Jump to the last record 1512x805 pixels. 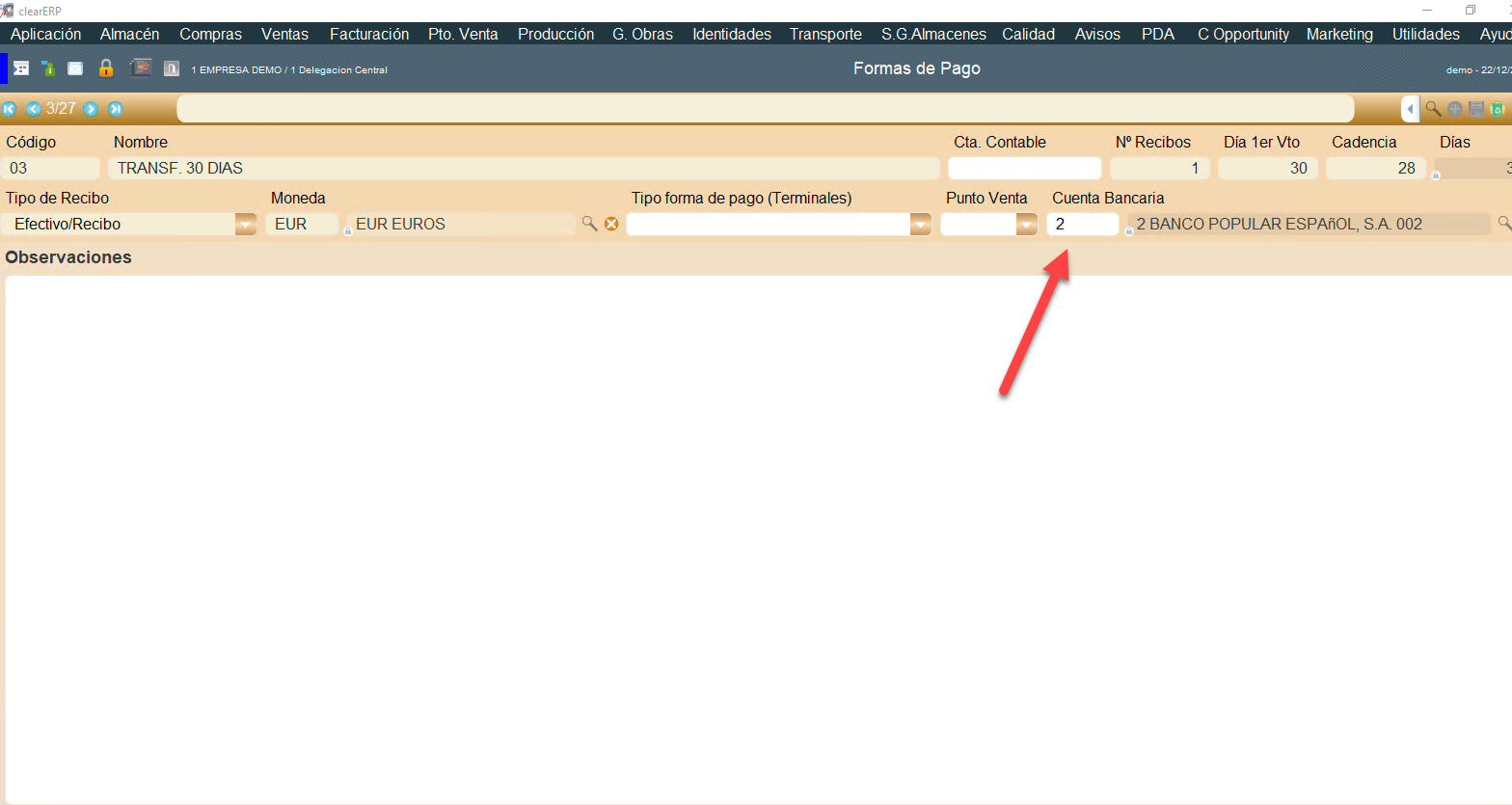click(116, 109)
